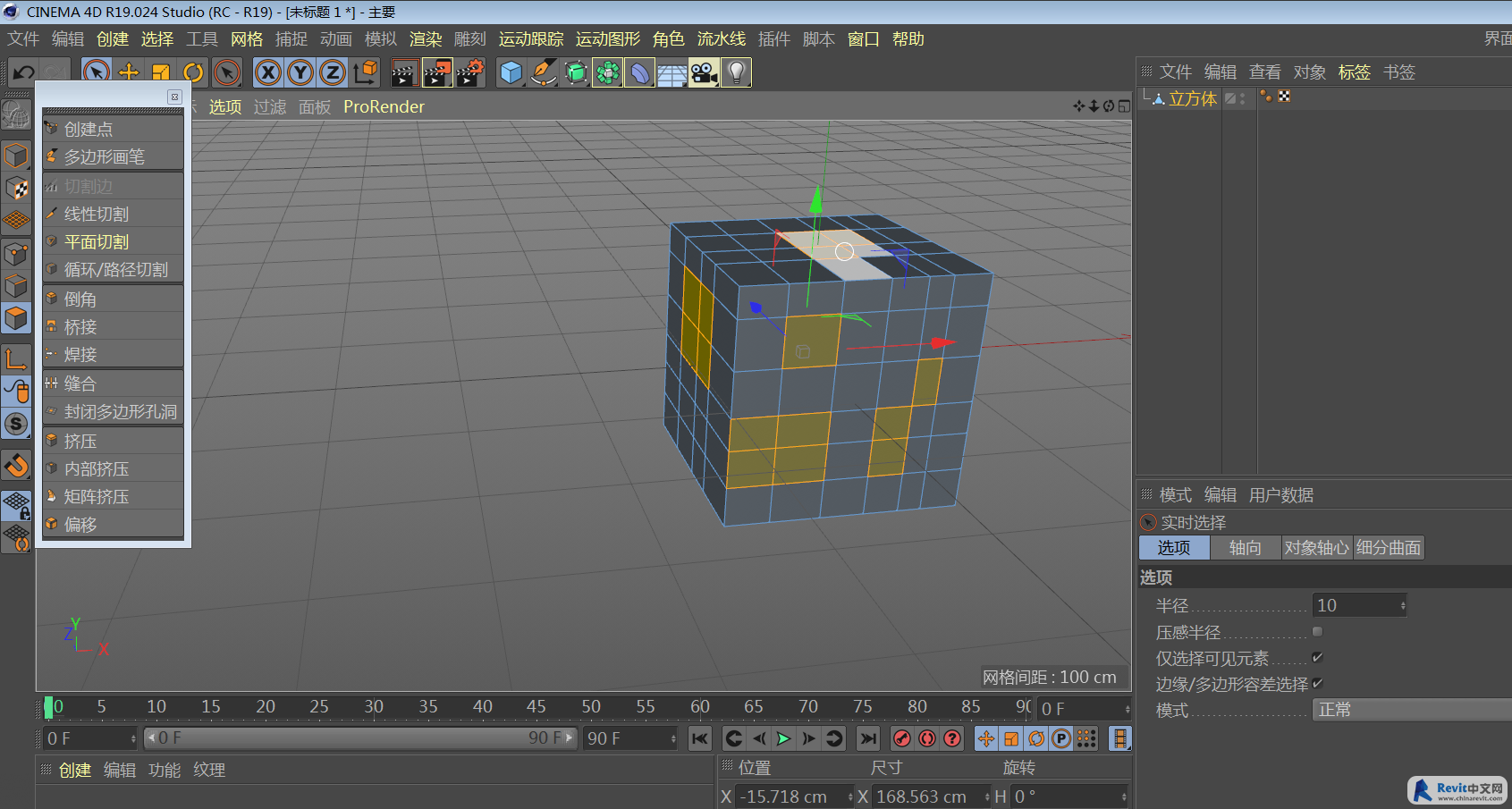Viewport: 1512px width, 809px height.
Task: Switch to 选项 attribute tab
Action: point(1174,548)
